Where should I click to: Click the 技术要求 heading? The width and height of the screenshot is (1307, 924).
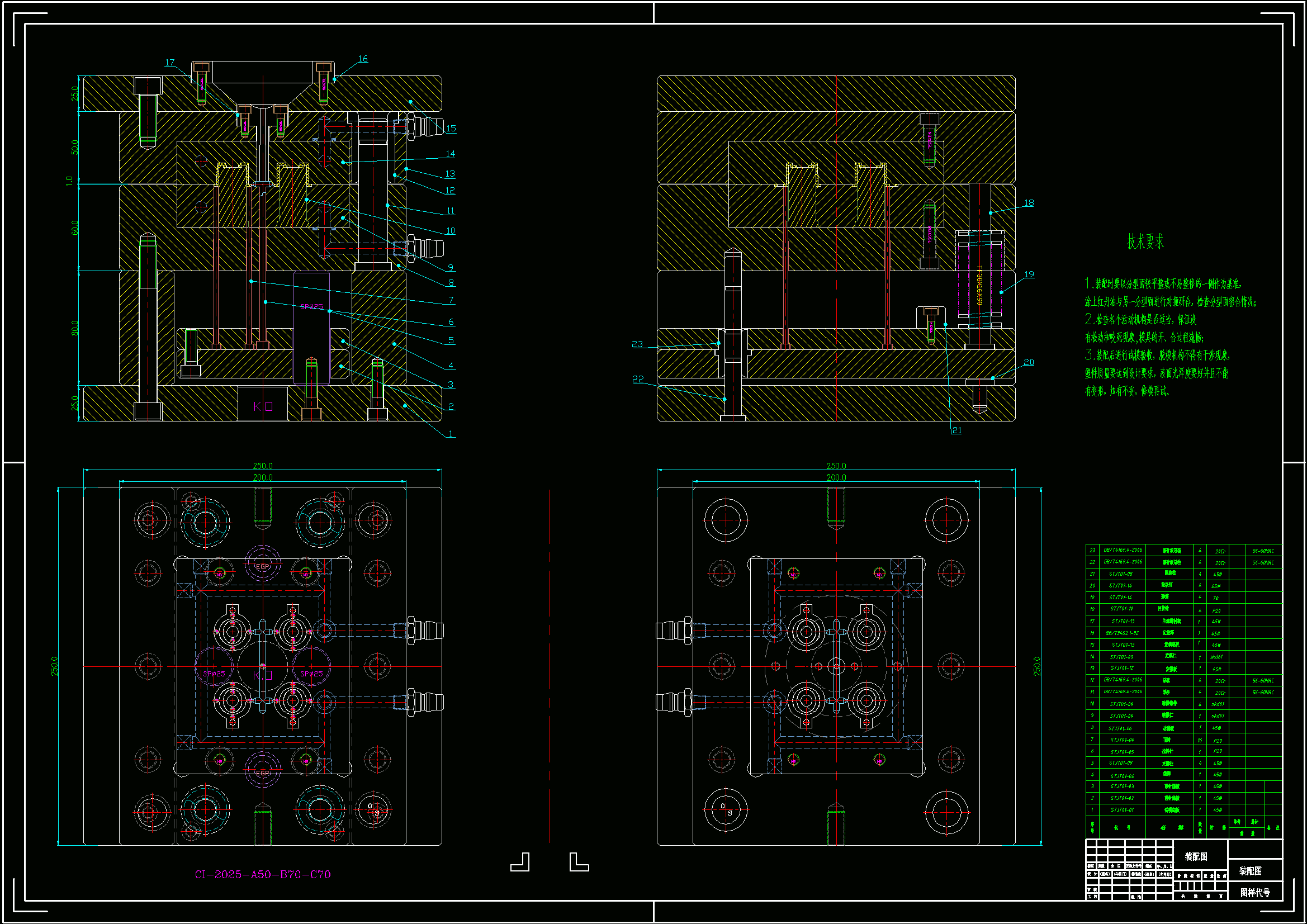1145,242
